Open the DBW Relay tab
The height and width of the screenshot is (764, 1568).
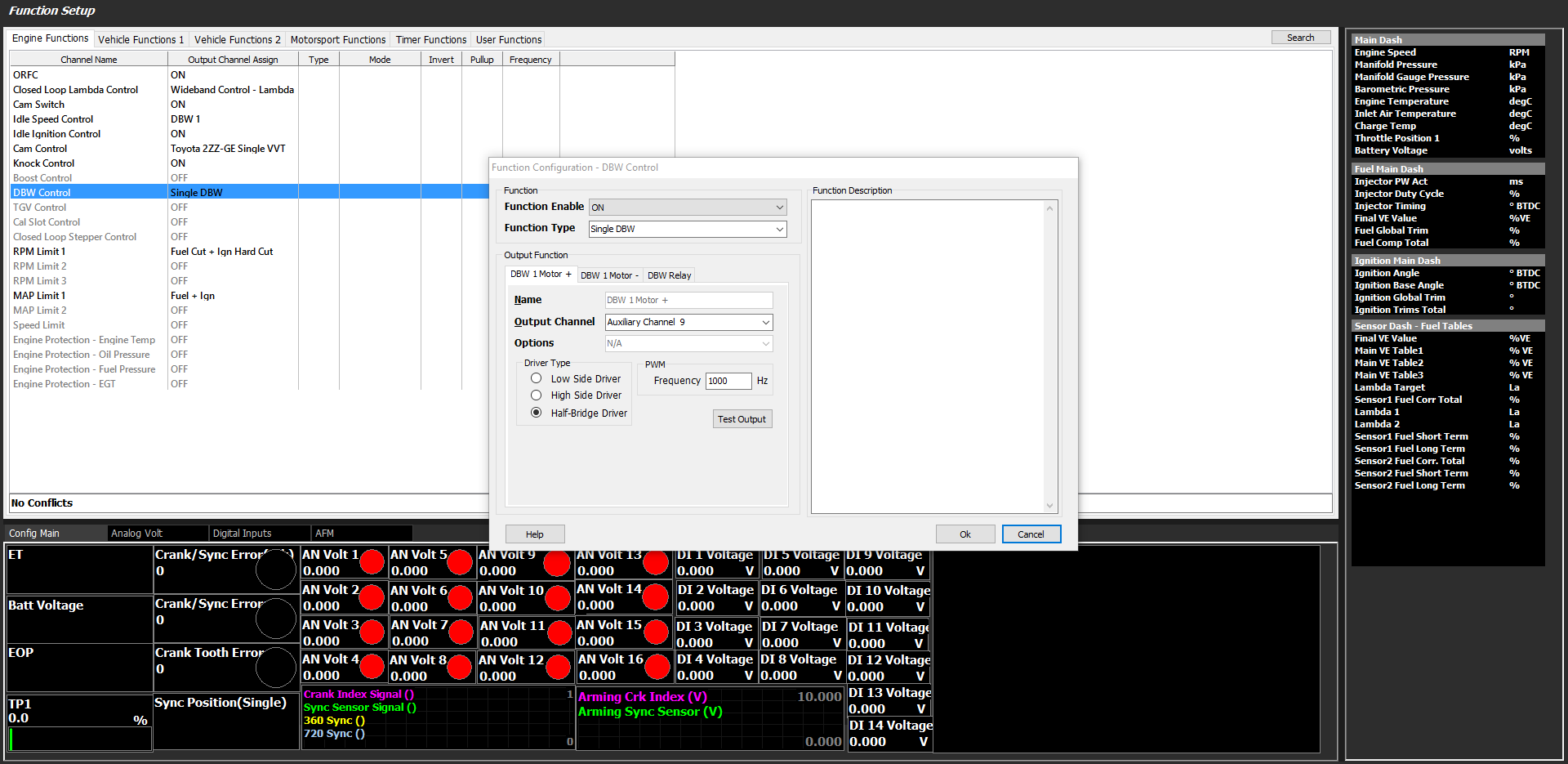(x=669, y=275)
